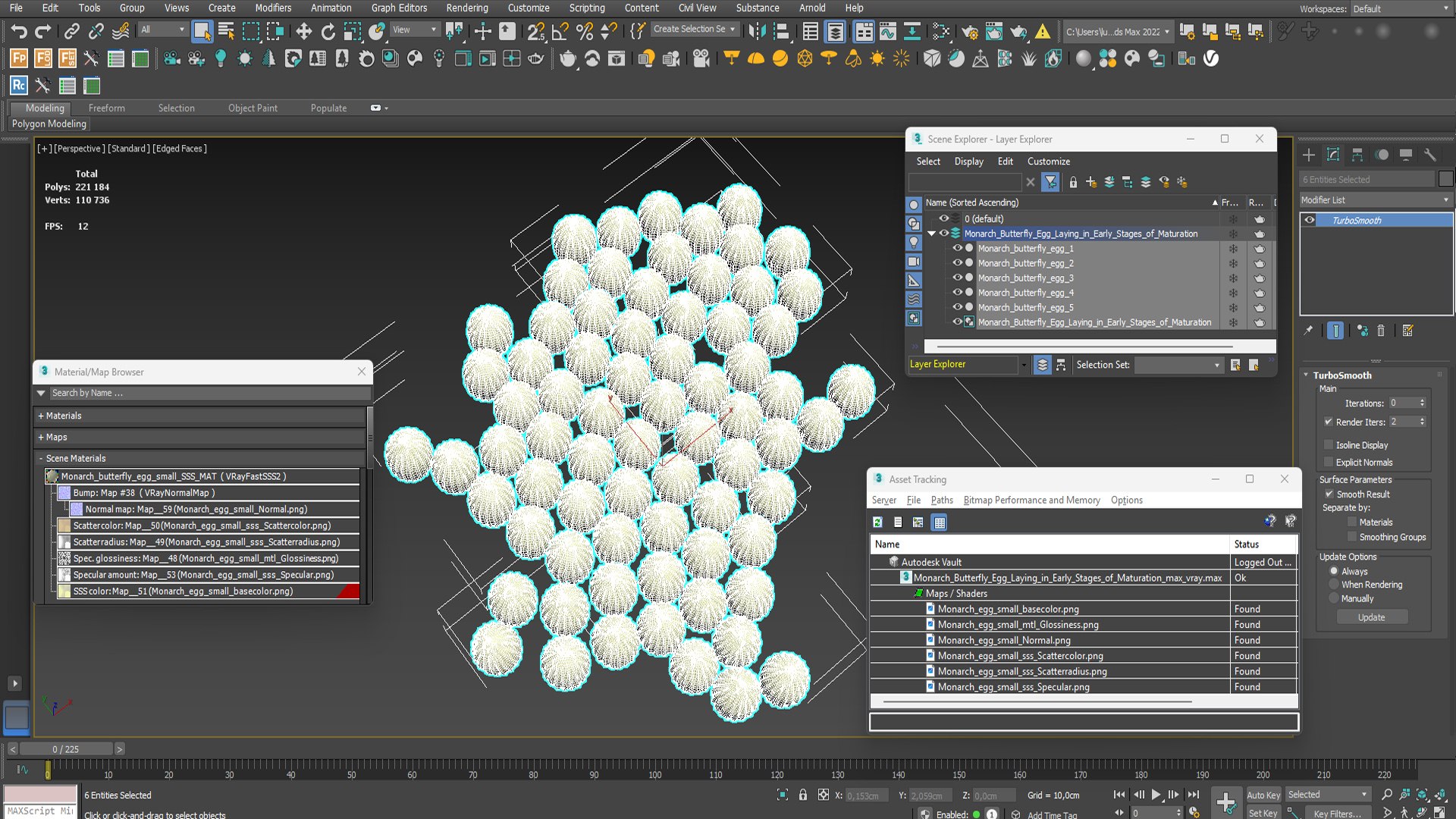Screen dimensions: 1456x819
Task: Open the Create command panel tab
Action: (x=1309, y=155)
